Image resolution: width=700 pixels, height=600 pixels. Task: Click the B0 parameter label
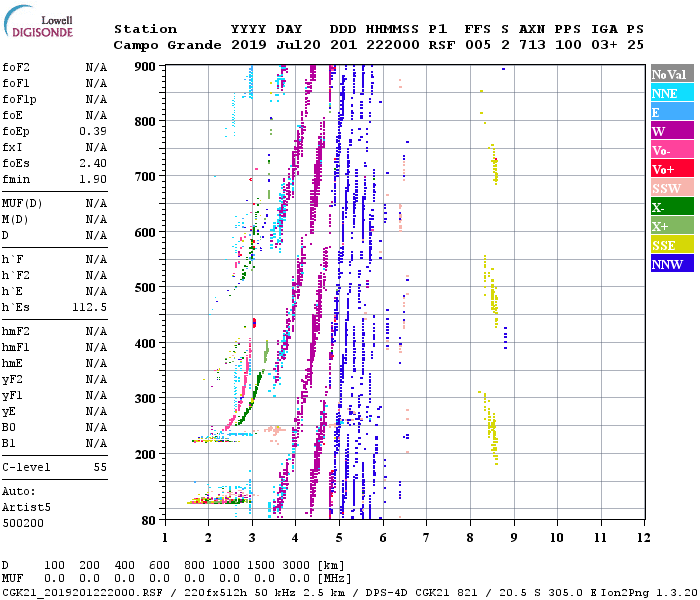(9, 427)
